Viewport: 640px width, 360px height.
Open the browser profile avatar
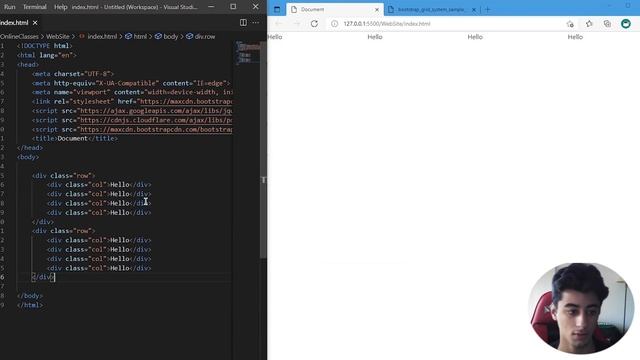point(626,24)
